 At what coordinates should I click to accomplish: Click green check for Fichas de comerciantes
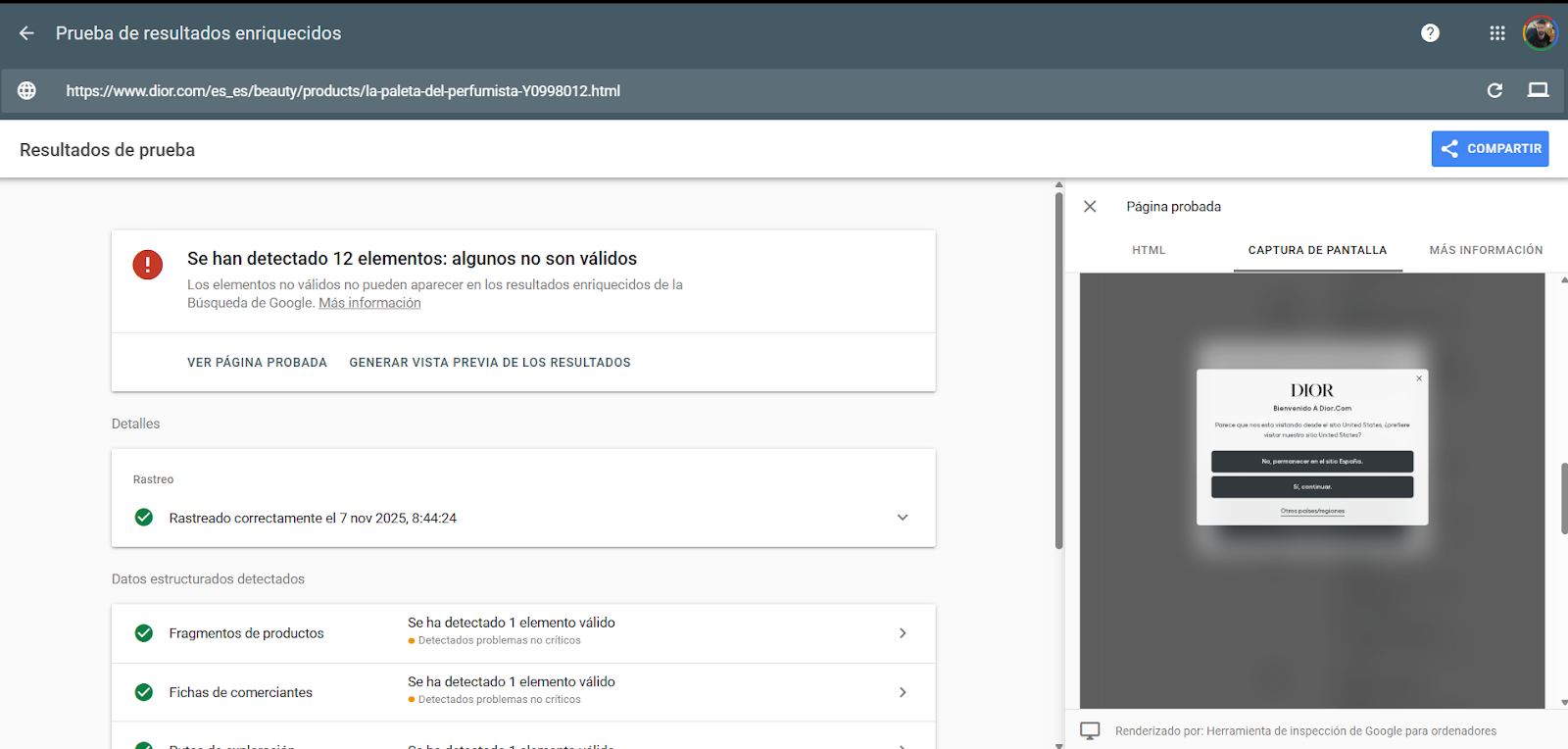click(x=143, y=692)
